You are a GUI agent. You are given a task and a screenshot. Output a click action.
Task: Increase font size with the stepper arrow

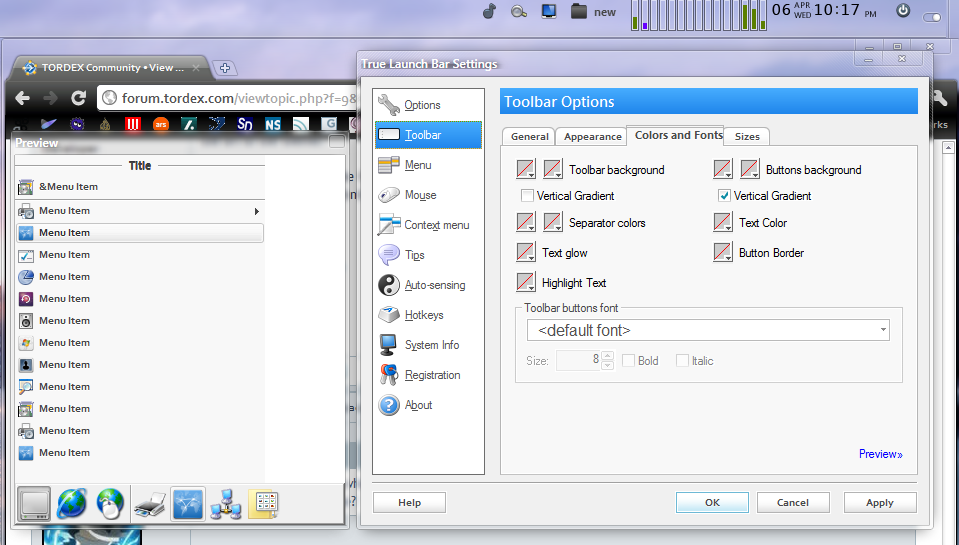[x=607, y=356]
